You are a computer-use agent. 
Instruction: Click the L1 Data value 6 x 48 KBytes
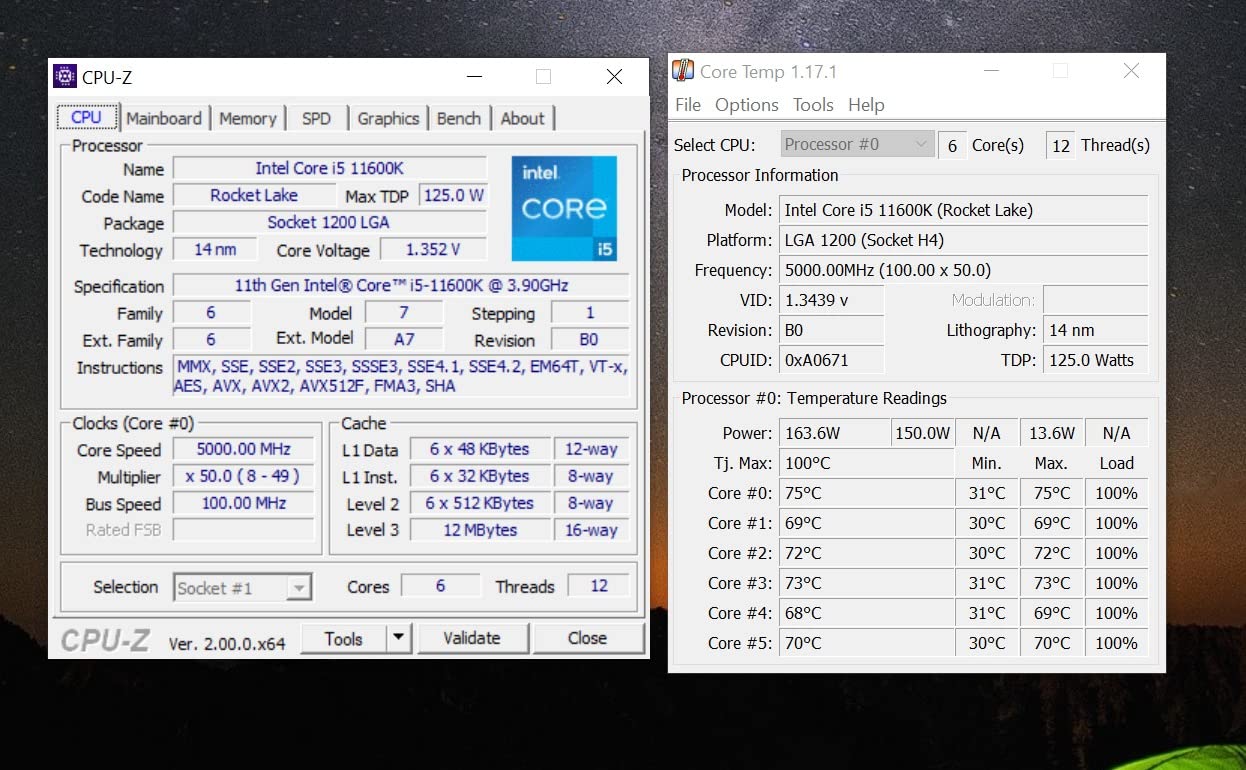tap(479, 449)
